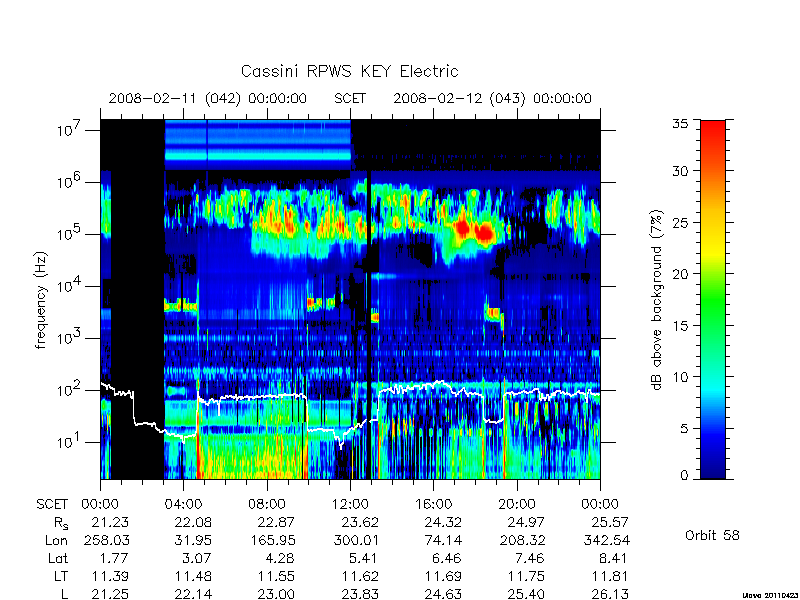Click the SCET tick label '12:00'
Image resolution: width=800 pixels, height=600 pixels.
pos(350,505)
